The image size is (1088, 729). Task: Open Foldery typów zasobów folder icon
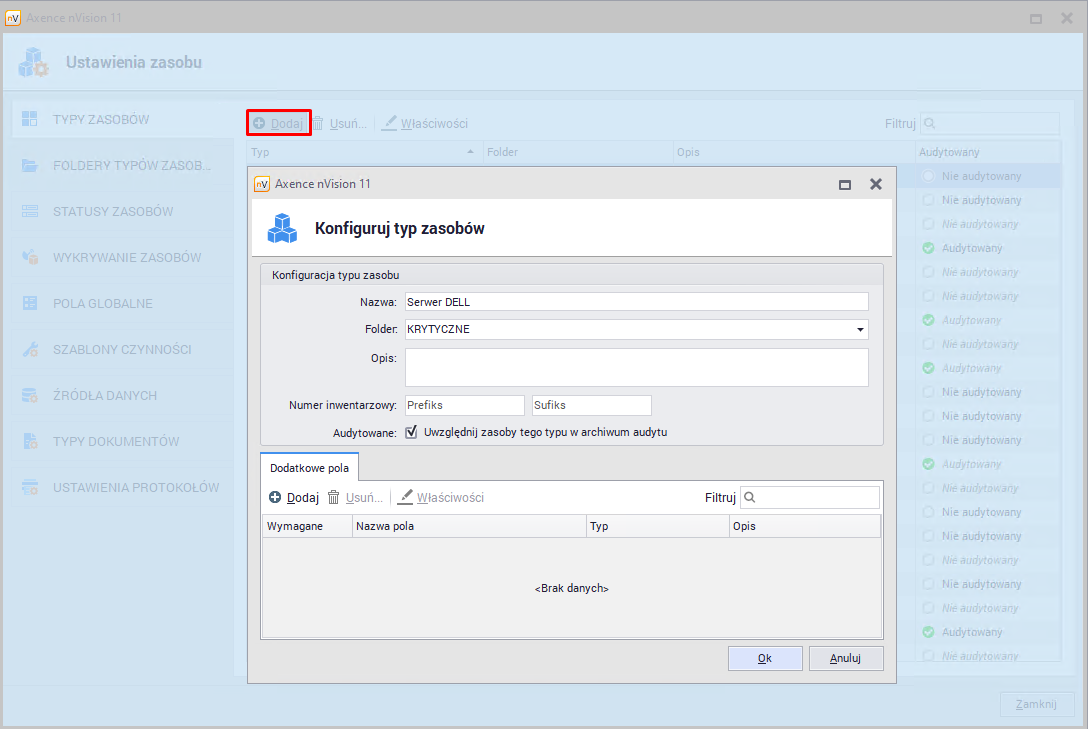click(30, 165)
